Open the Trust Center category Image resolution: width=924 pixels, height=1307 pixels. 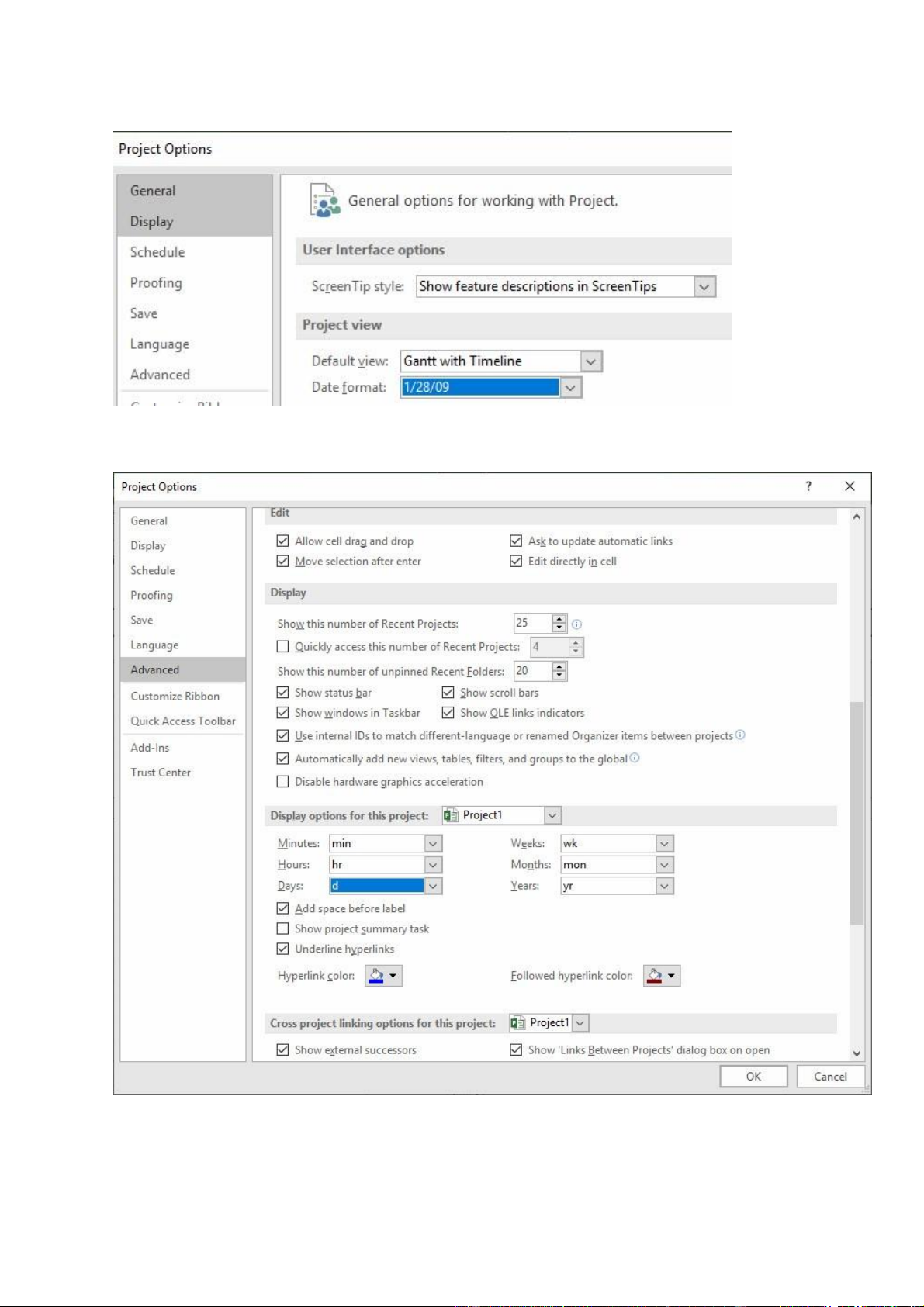tap(183, 773)
